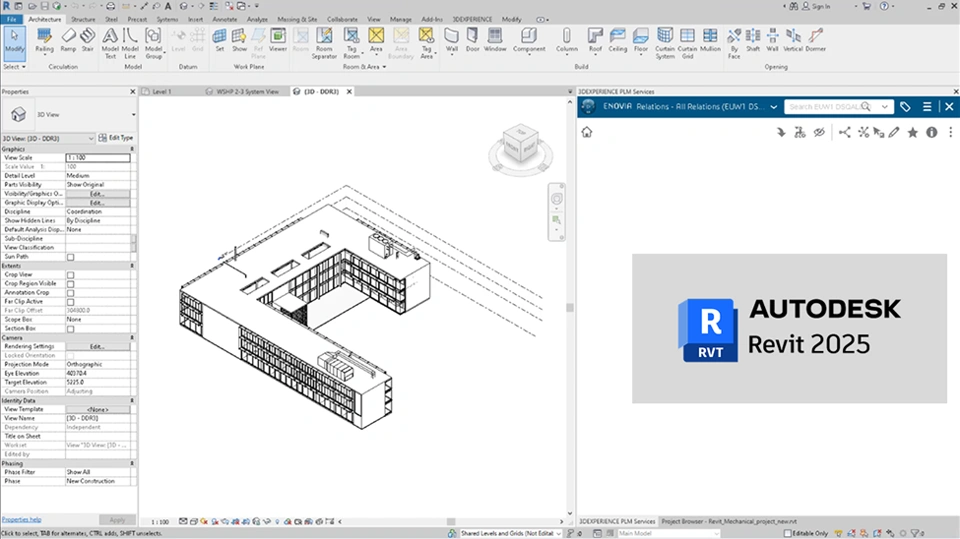Screen dimensions: 960x539
Task: Pick the Window tool
Action: (x=495, y=40)
